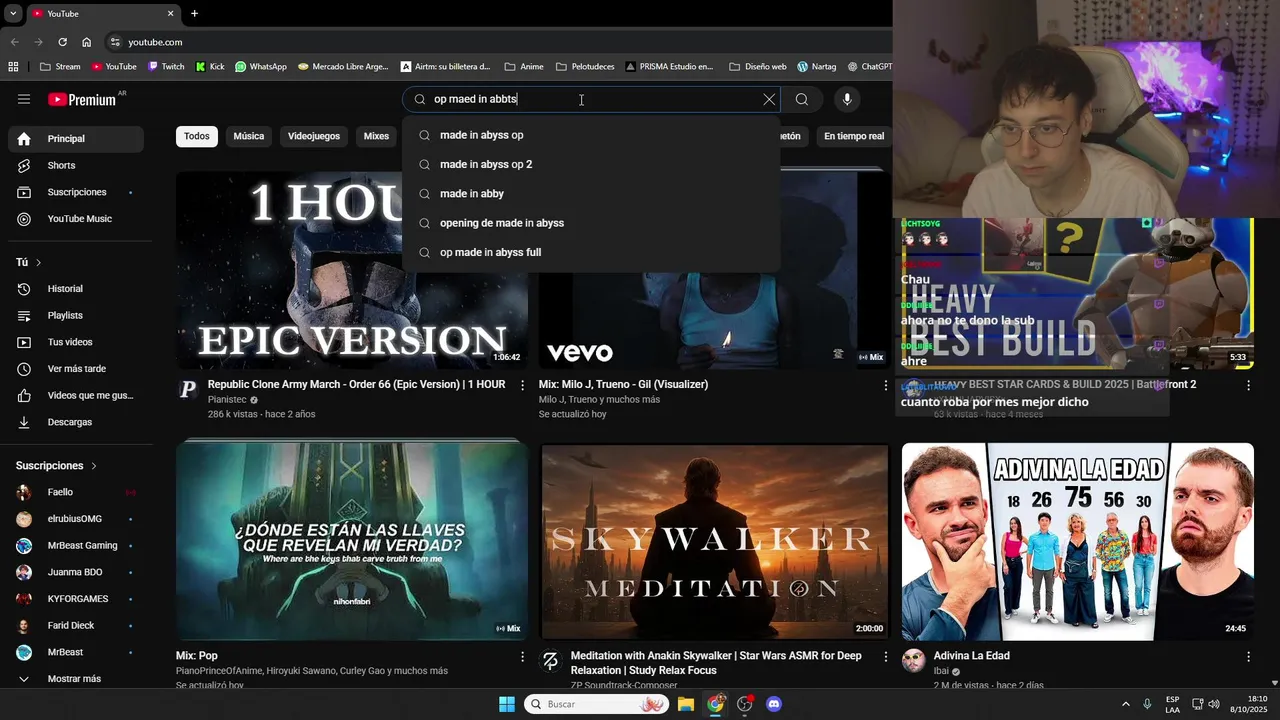
Task: Expand the Suscripciones section heading
Action: pos(56,466)
